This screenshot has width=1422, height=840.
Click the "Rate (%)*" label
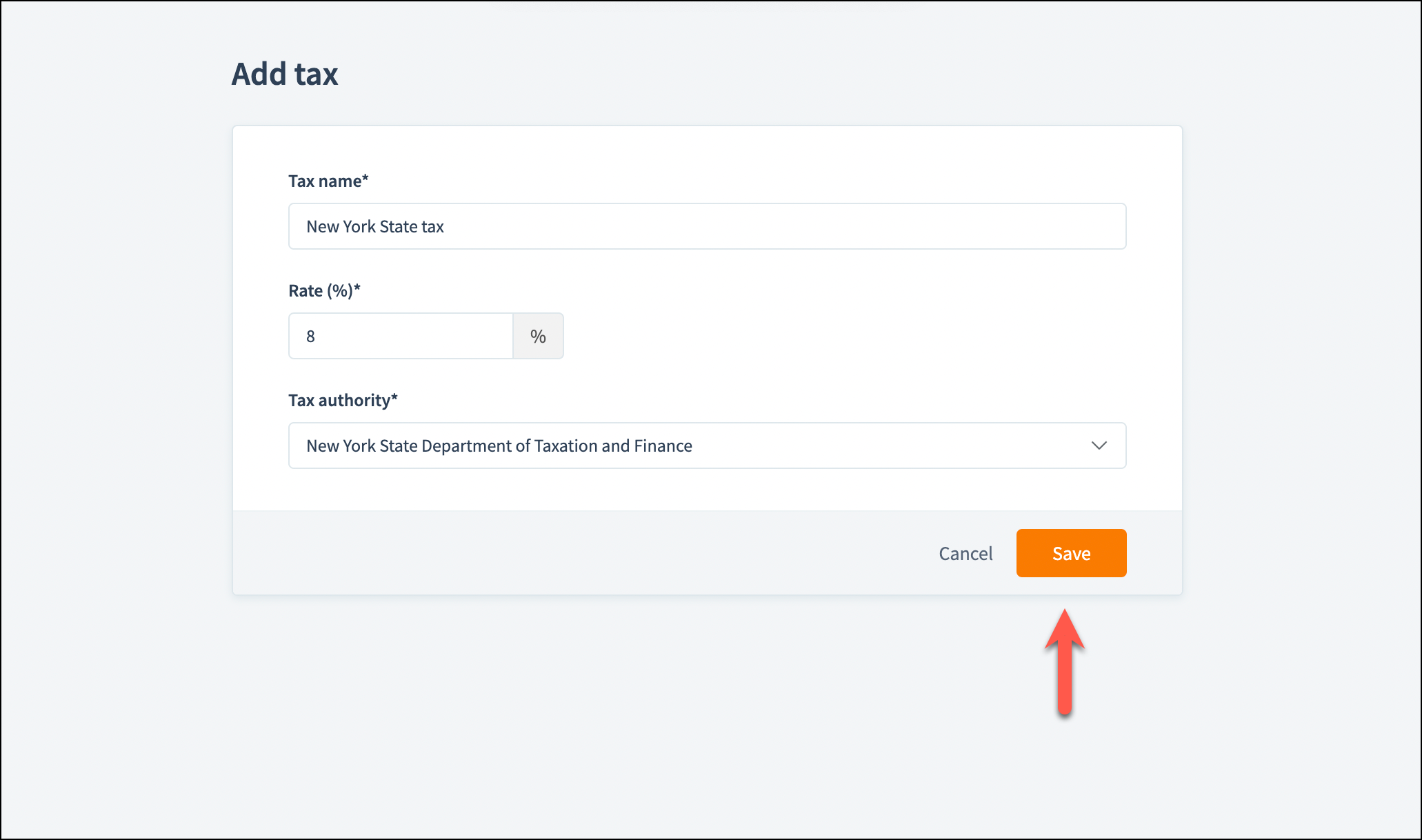324,290
